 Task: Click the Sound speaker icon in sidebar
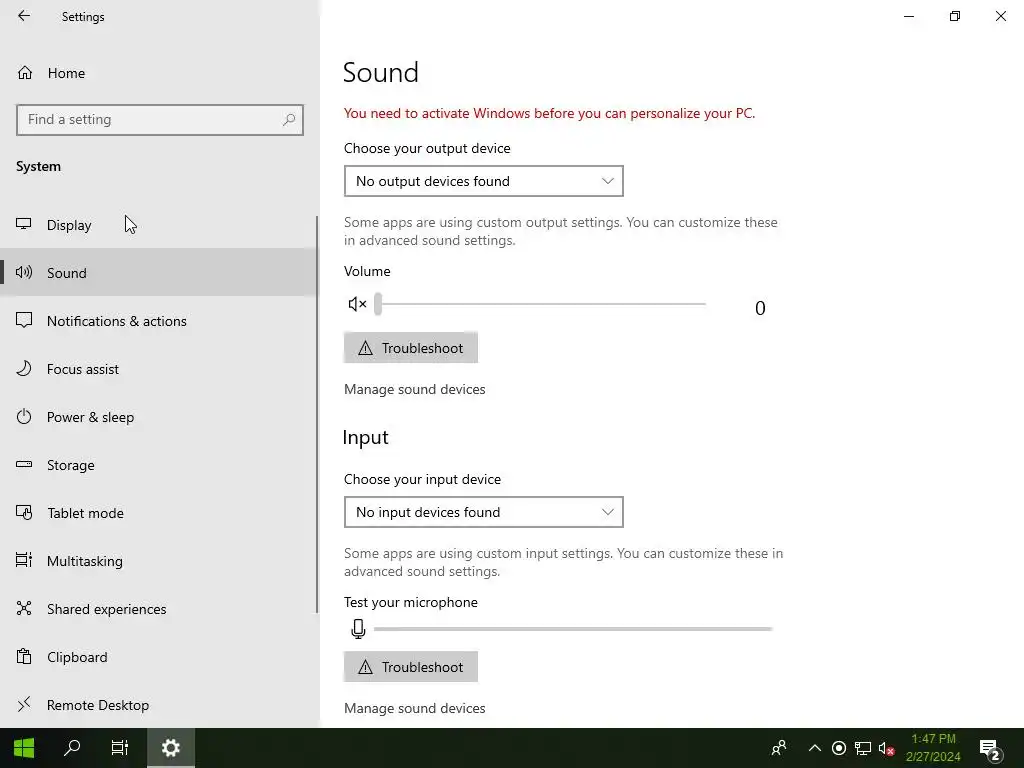24,272
